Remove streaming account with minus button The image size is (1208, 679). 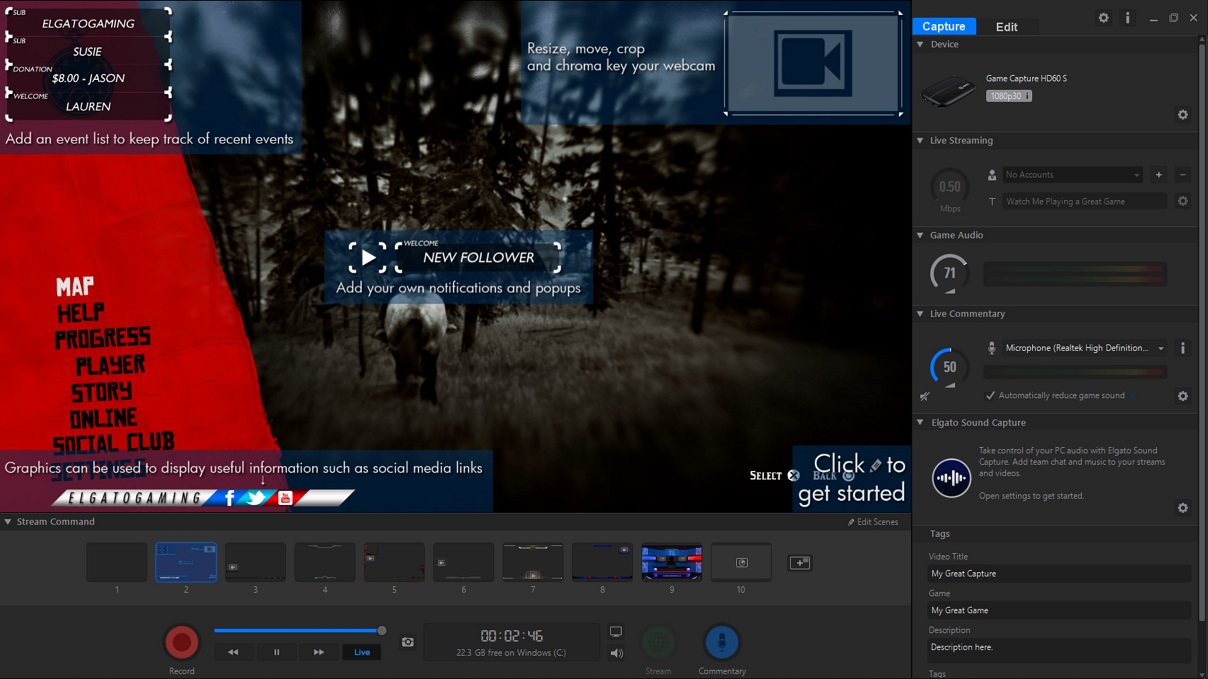coord(1183,175)
